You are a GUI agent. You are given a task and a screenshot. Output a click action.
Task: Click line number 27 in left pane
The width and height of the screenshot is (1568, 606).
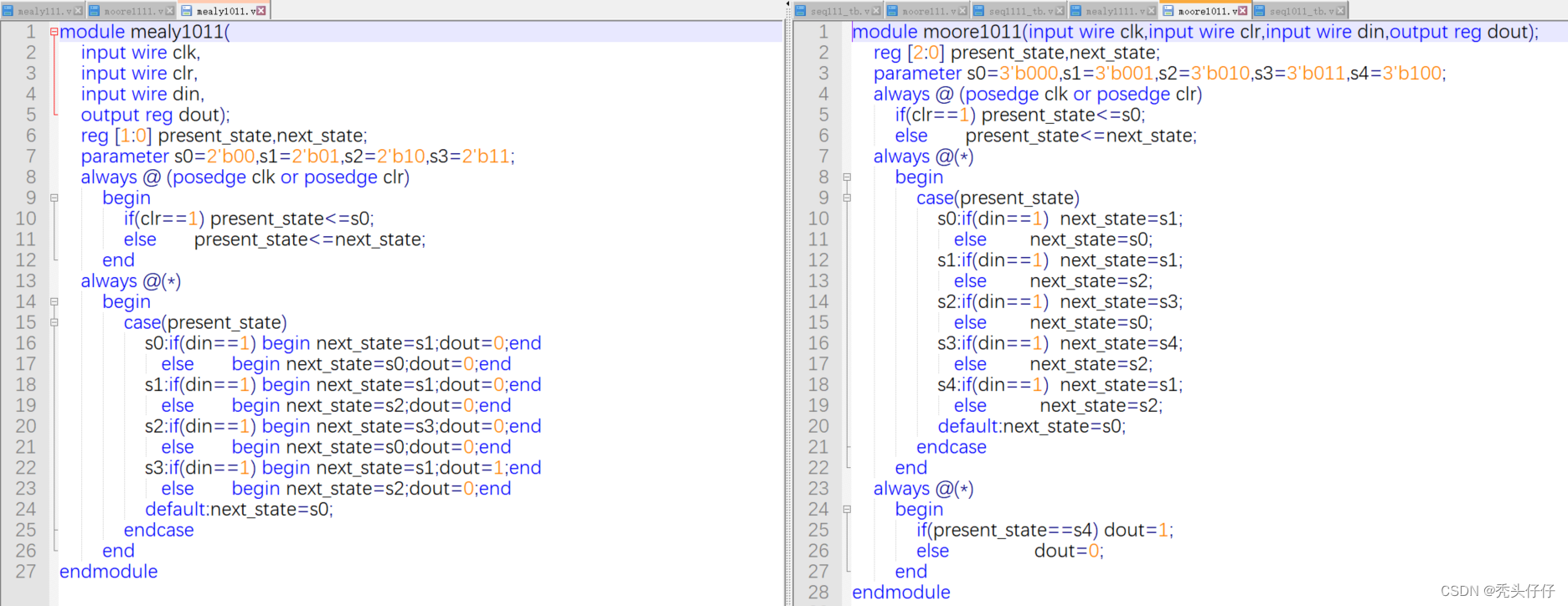(x=26, y=572)
